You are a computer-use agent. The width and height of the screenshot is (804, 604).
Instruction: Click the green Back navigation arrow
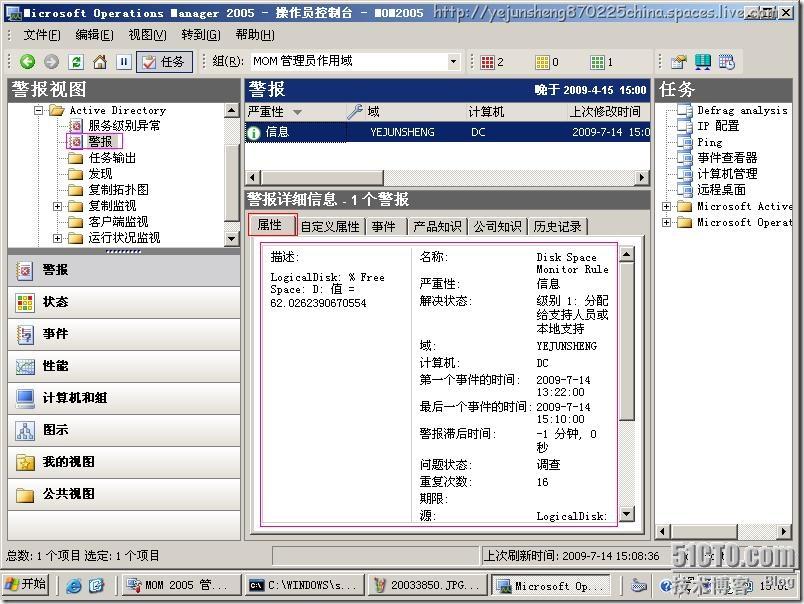coord(27,62)
